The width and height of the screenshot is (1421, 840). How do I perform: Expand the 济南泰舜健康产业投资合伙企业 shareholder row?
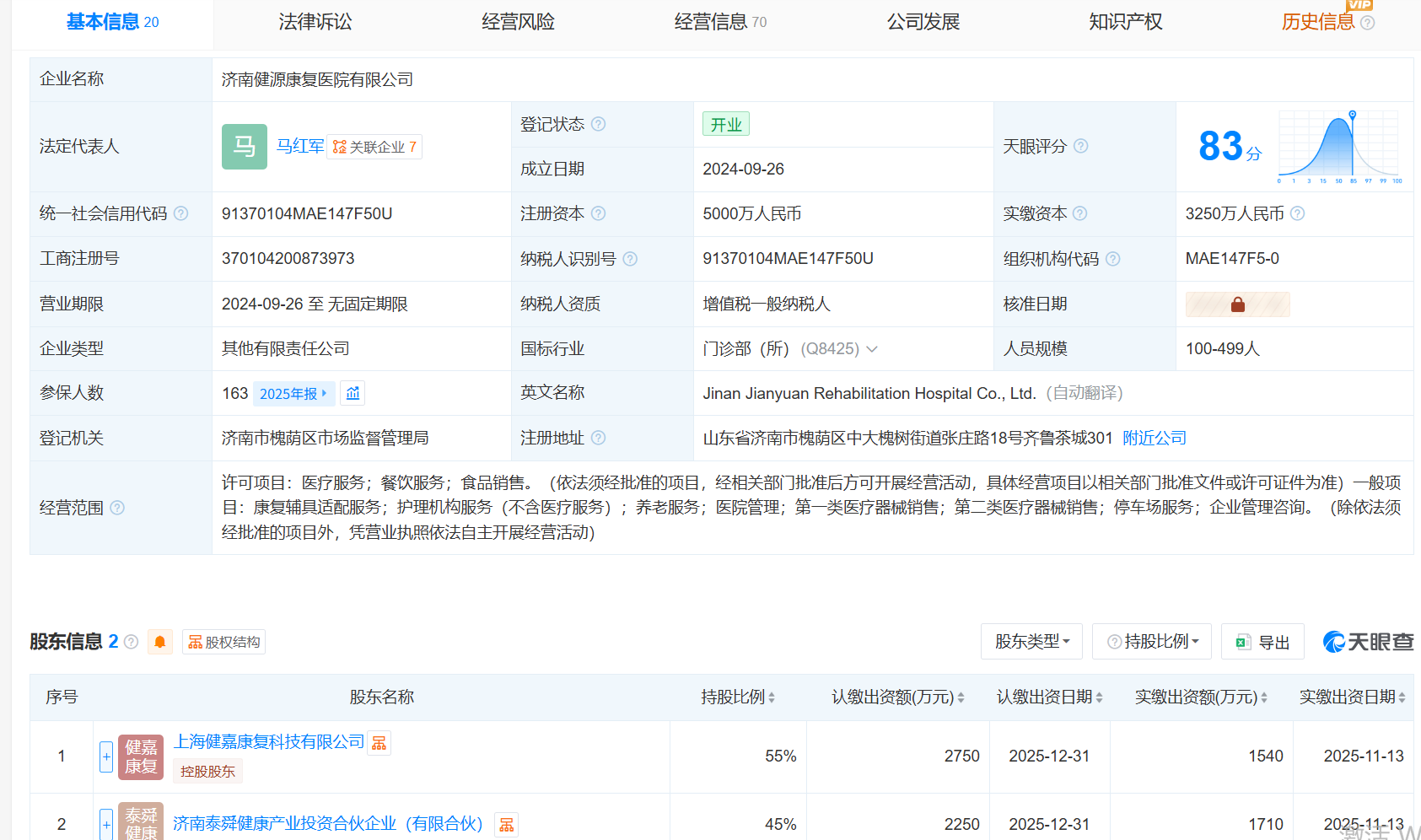pos(106,824)
